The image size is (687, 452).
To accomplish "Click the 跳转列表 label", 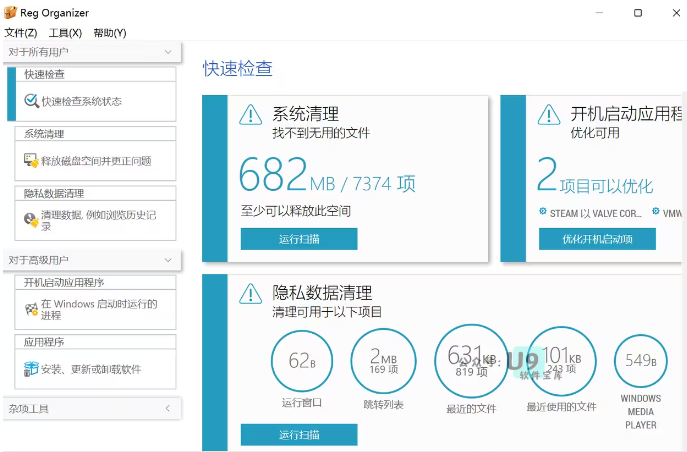I will (x=383, y=405).
